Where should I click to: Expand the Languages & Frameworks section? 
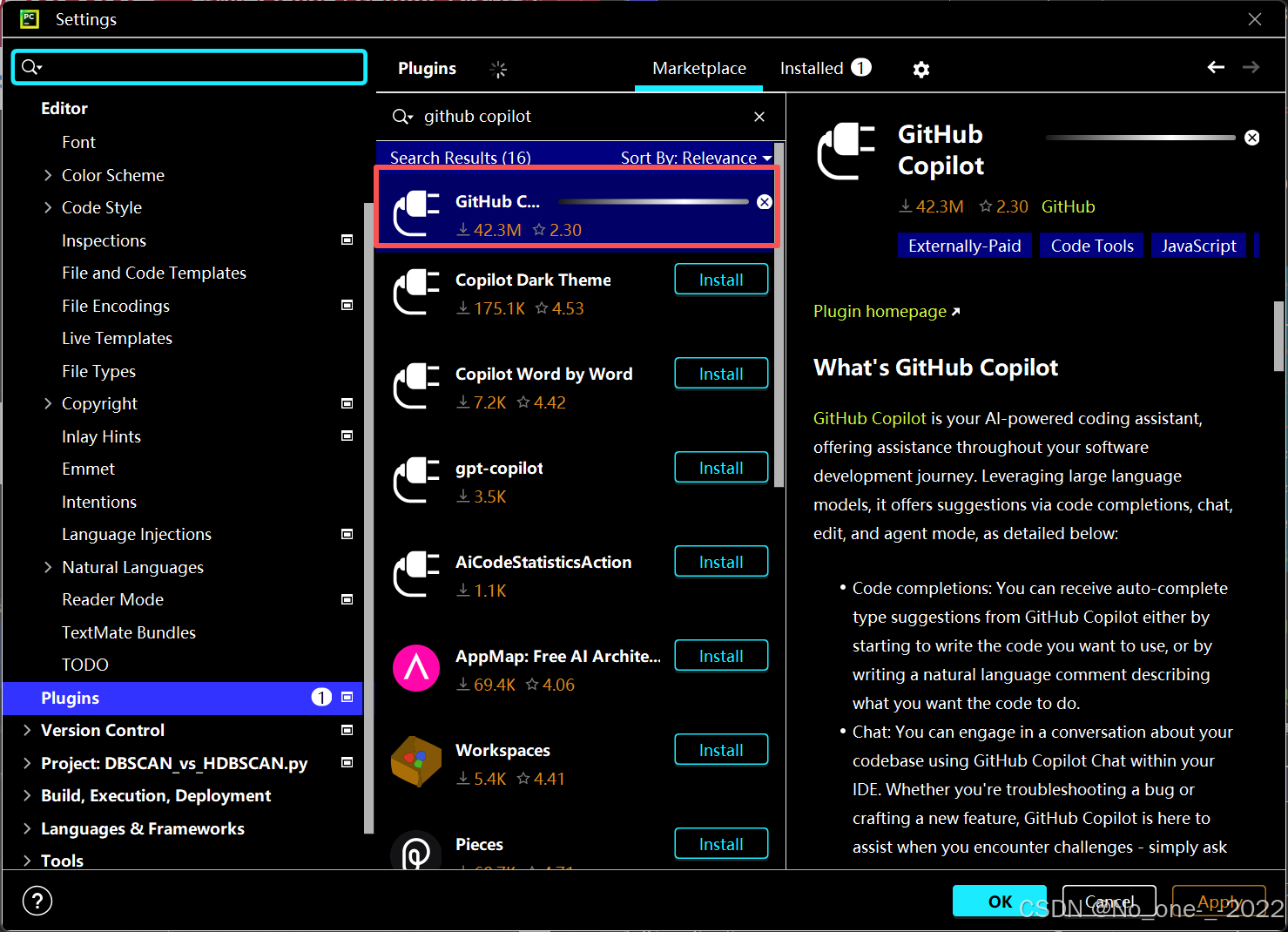[27, 828]
